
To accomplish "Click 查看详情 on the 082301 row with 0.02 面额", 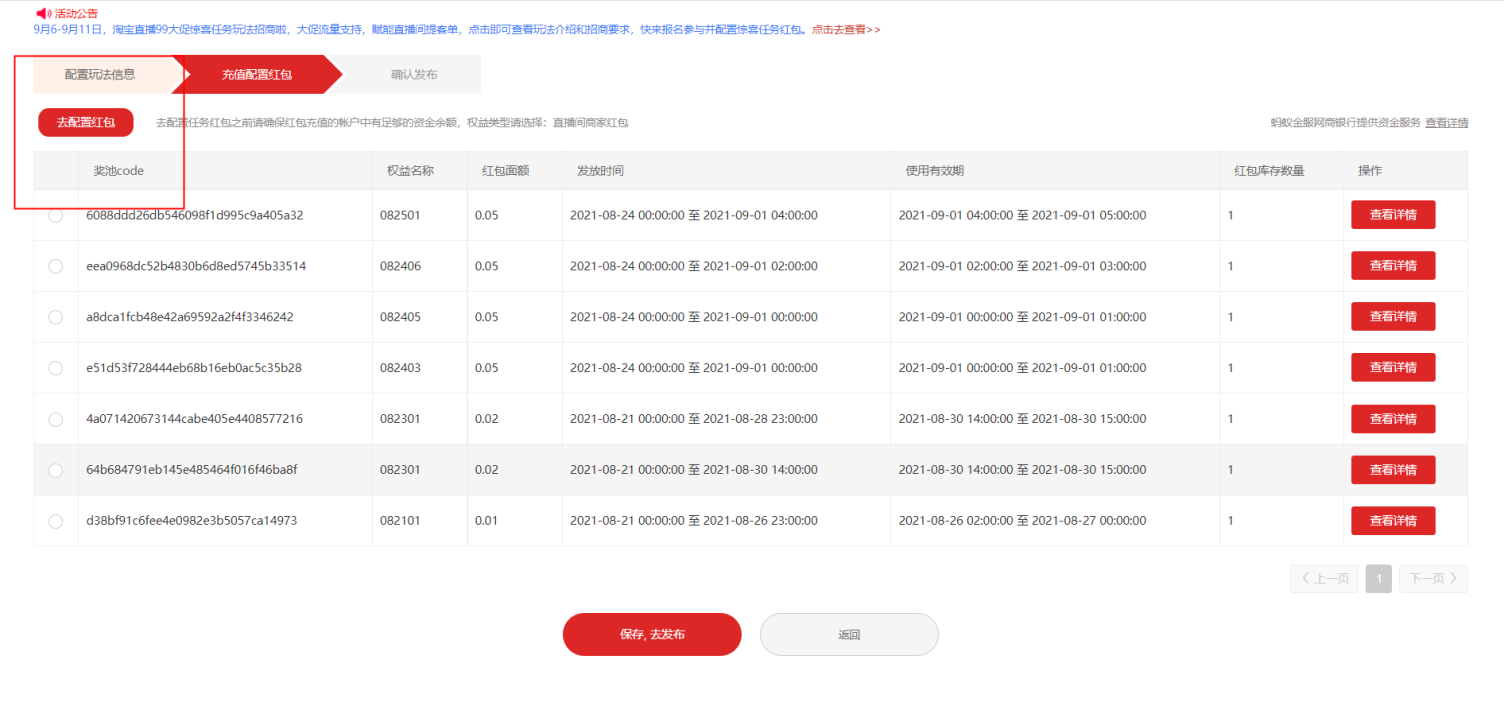I will (1393, 419).
